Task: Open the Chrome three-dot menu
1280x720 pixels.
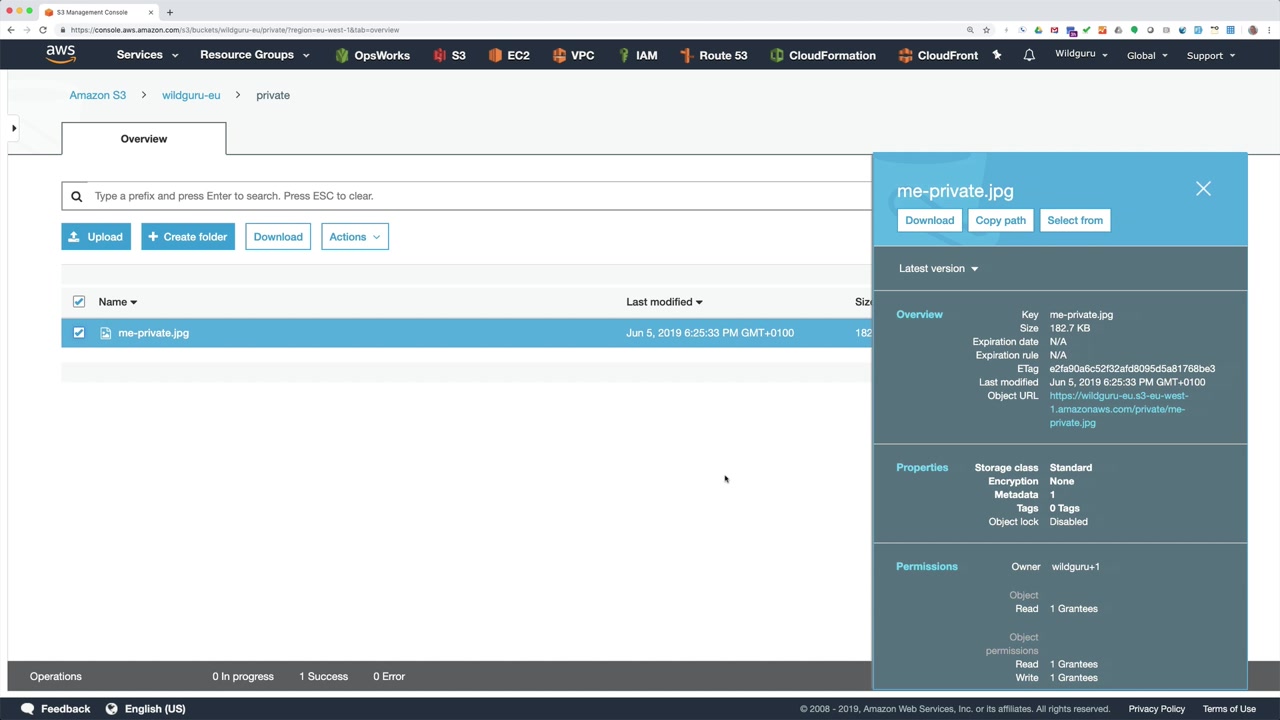Action: pyautogui.click(x=1268, y=30)
